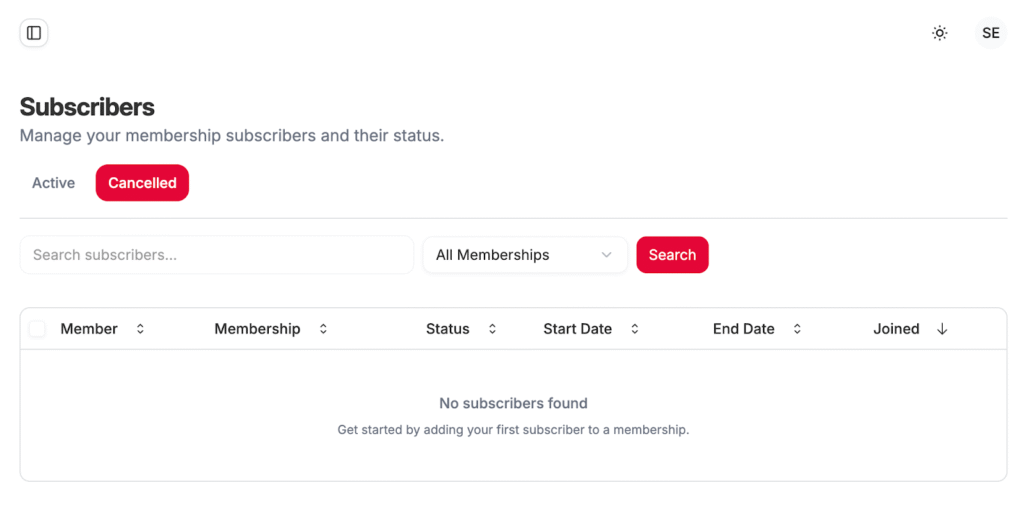This screenshot has width=1024, height=526.
Task: Sort by the Membership column label
Action: click(257, 329)
